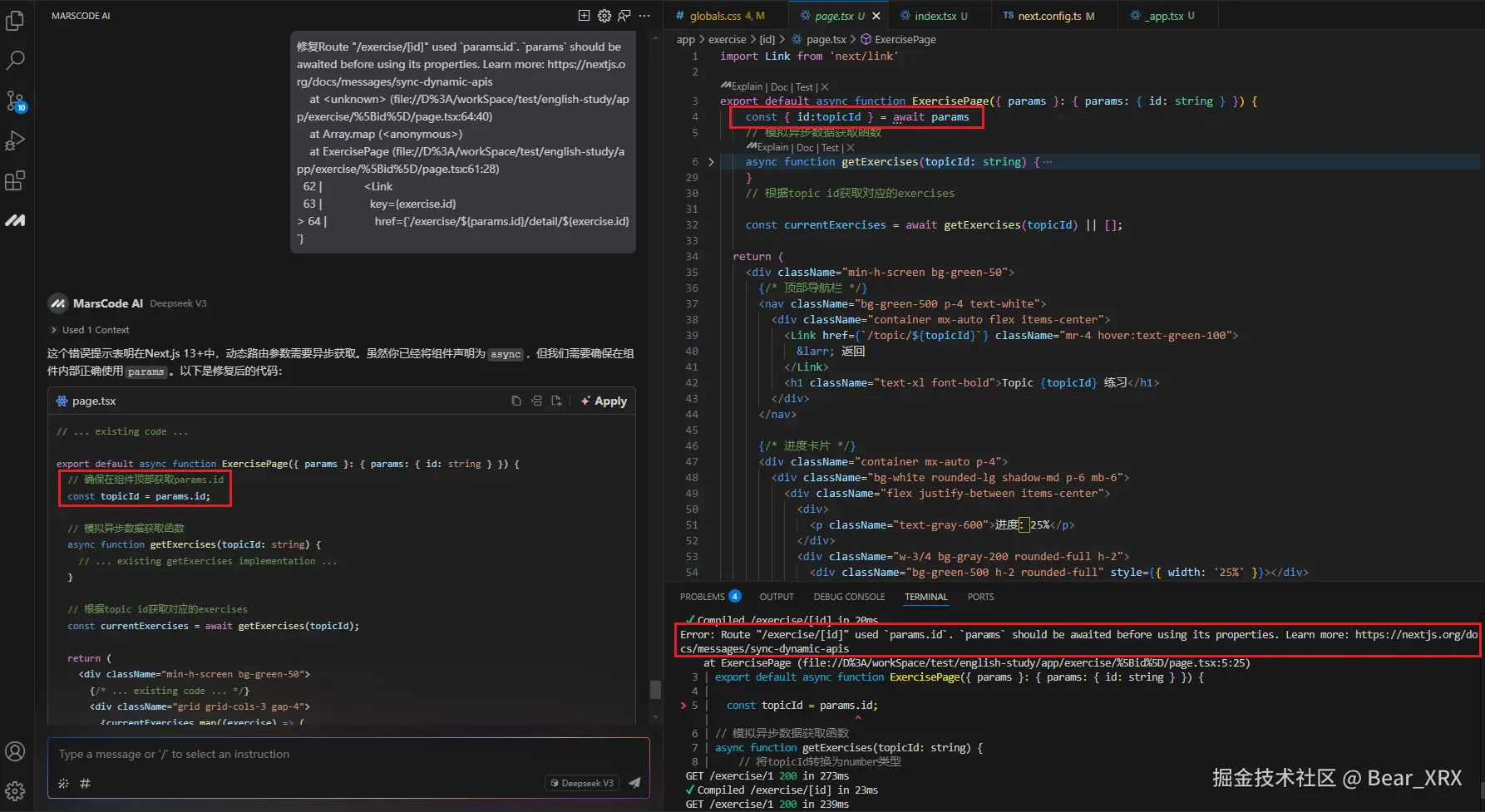Open MarsCode AI settings gear

604,16
